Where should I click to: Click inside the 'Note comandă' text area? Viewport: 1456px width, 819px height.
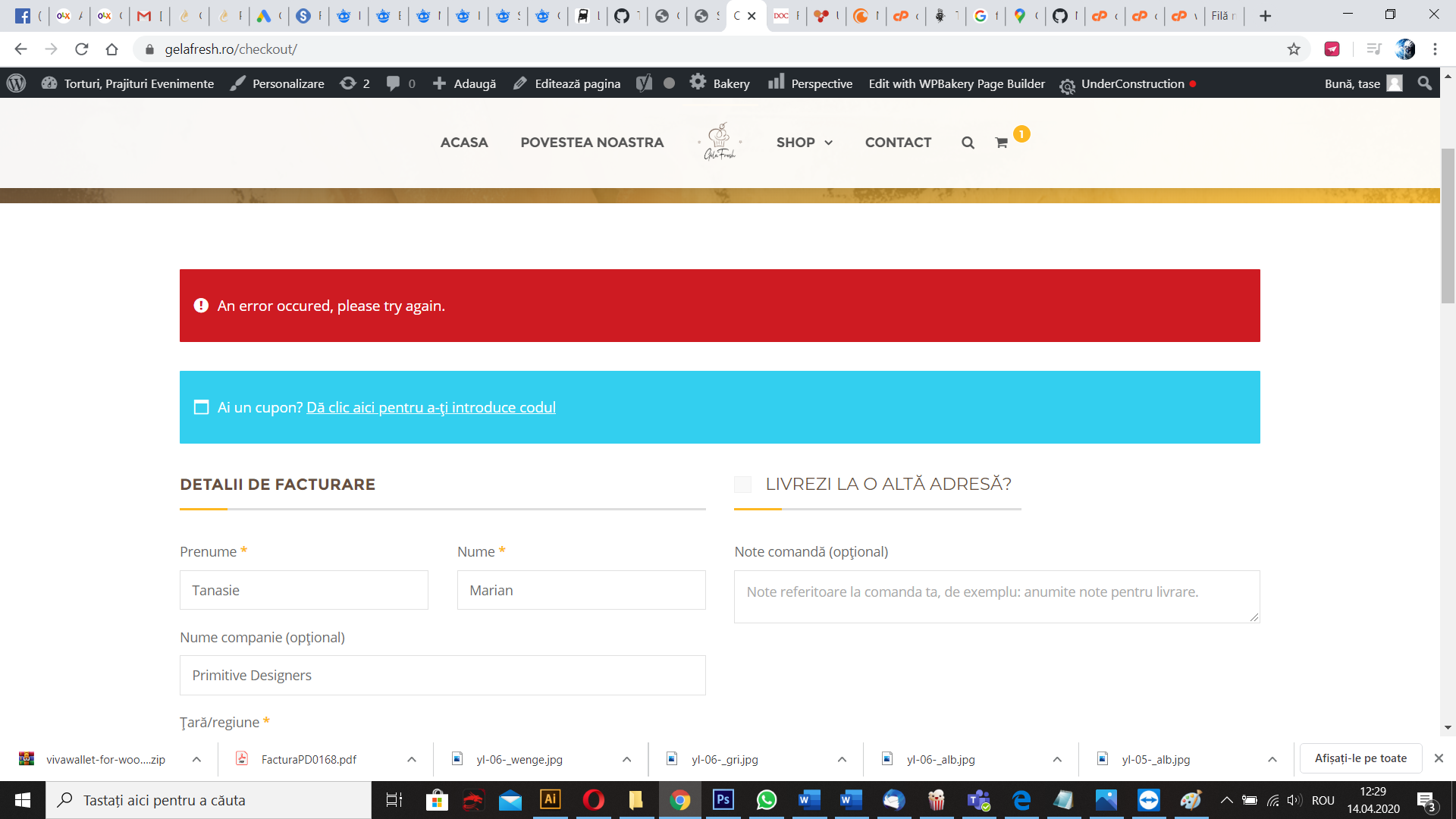click(996, 596)
